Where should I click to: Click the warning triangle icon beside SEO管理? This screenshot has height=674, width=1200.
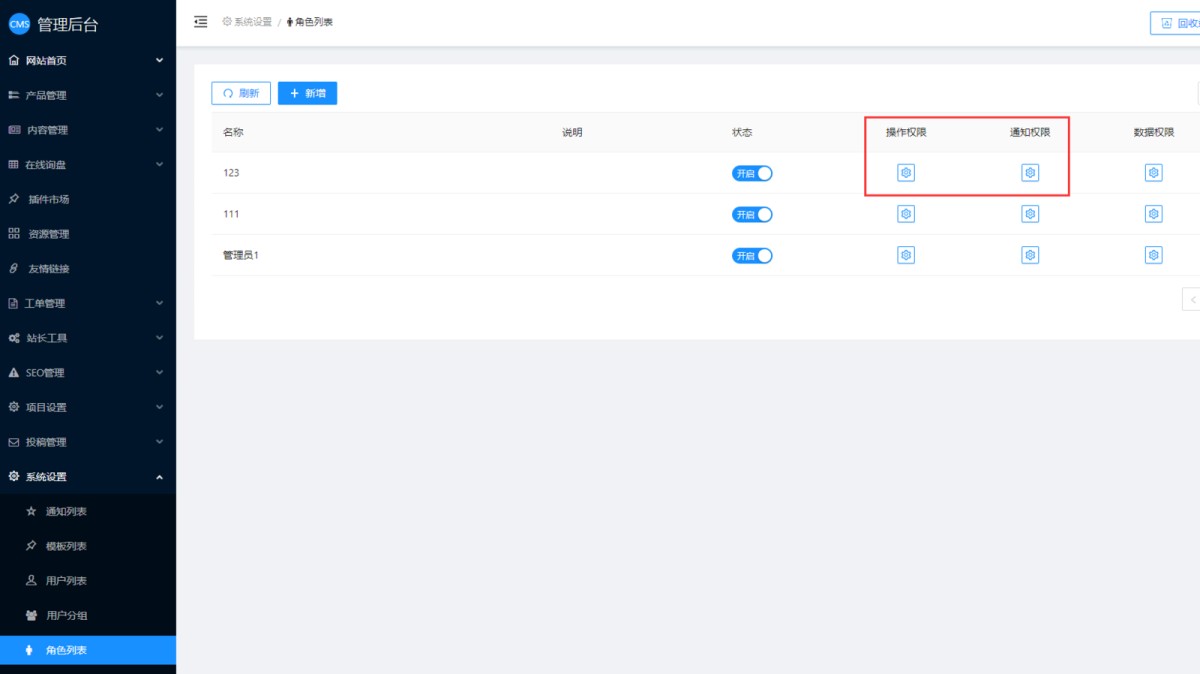14,372
